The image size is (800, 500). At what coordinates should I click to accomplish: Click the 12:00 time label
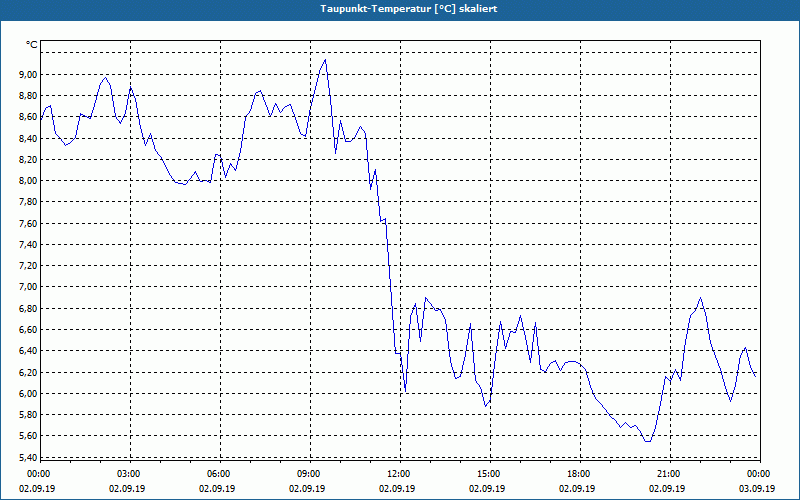(399, 474)
